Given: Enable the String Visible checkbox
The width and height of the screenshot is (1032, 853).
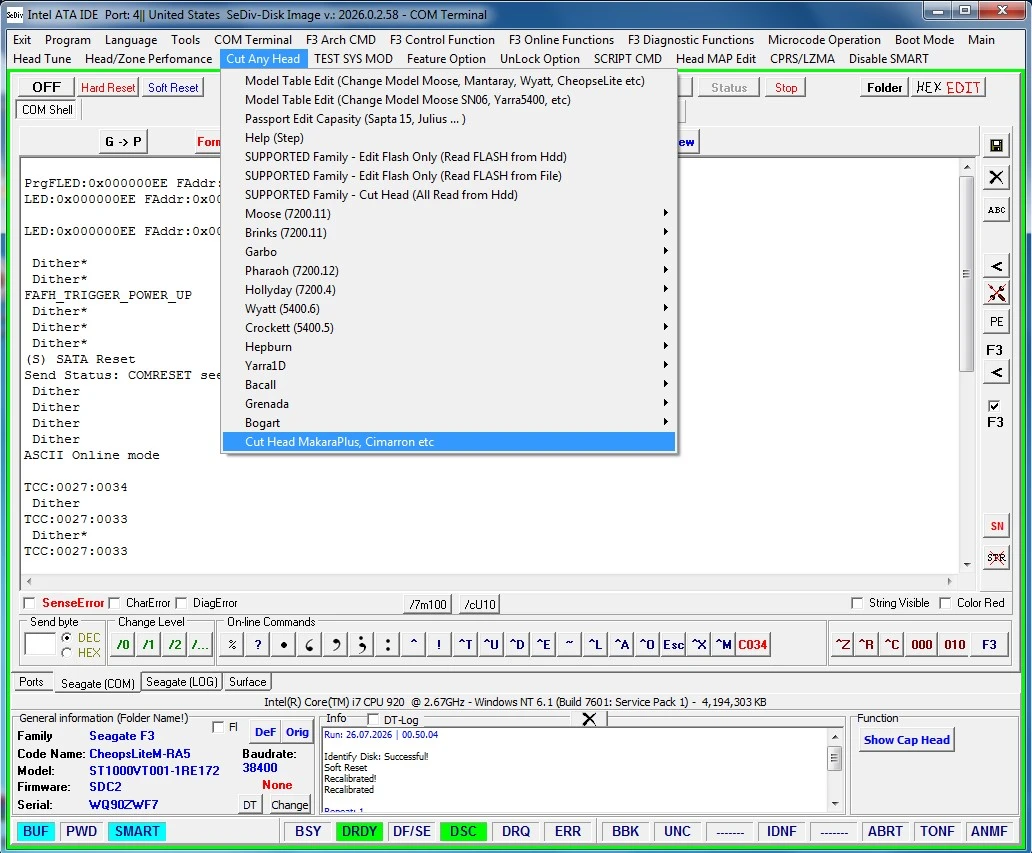Looking at the screenshot, I should (x=857, y=603).
